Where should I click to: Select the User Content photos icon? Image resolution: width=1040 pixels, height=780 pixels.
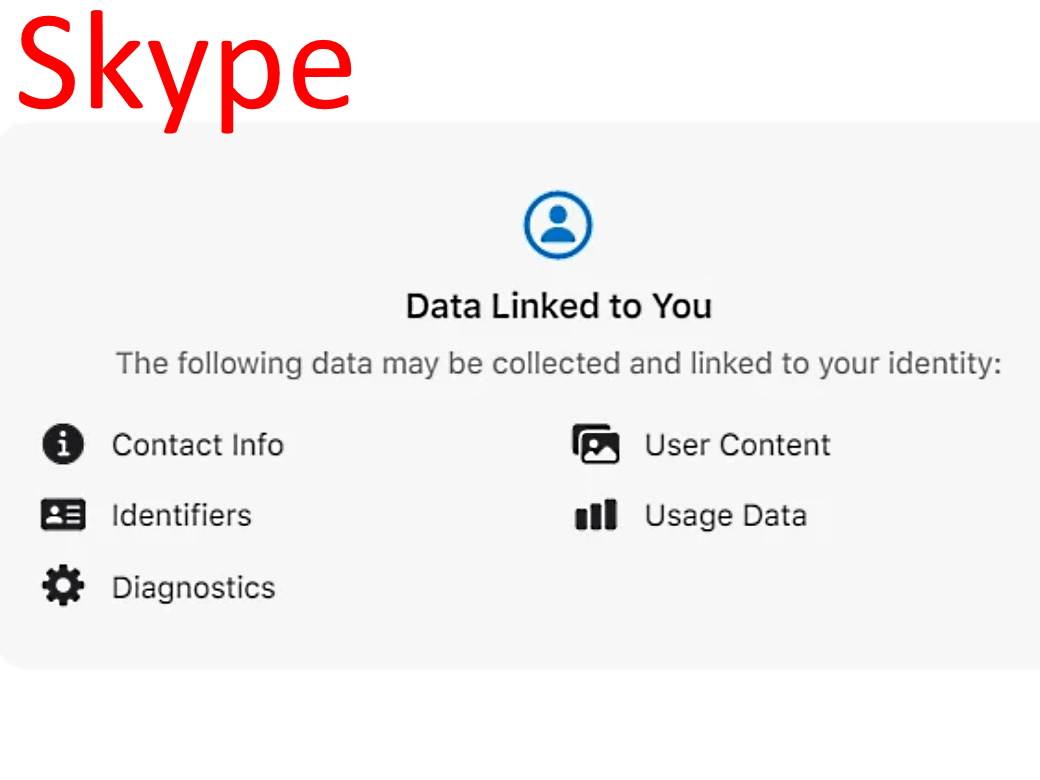click(x=596, y=444)
